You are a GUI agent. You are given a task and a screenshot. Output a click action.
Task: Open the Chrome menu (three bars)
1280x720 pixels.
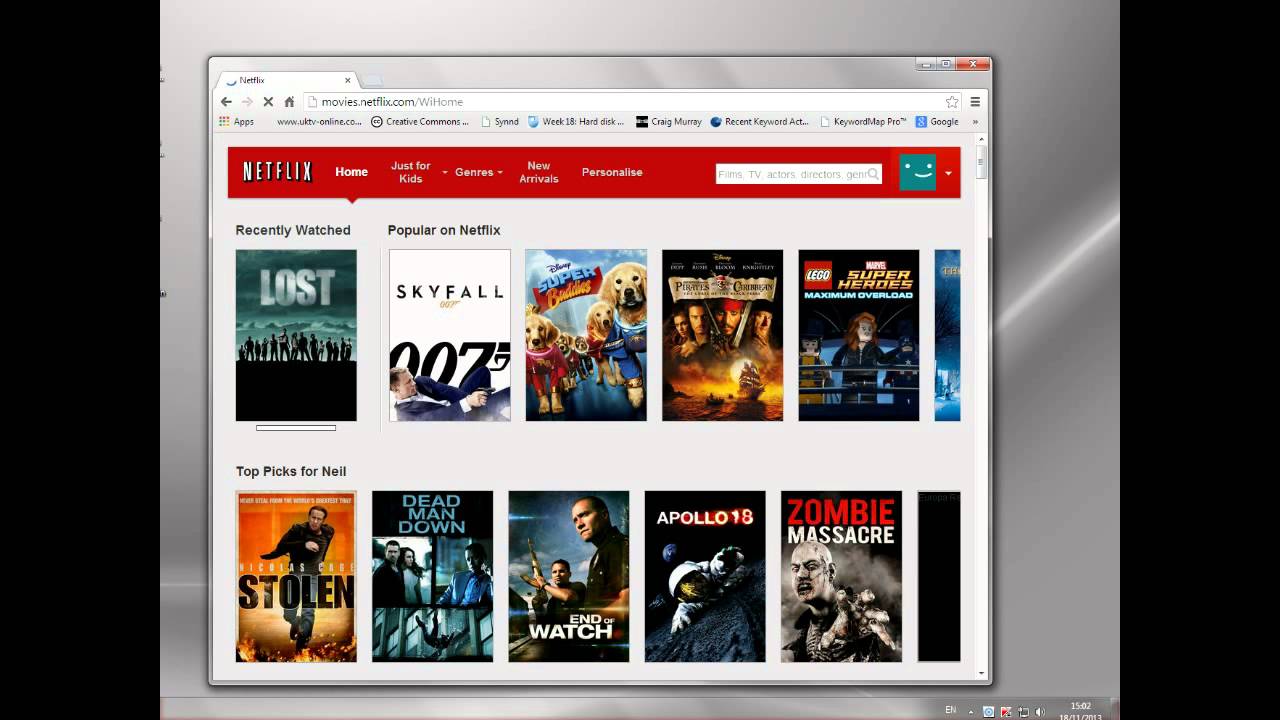(x=975, y=102)
